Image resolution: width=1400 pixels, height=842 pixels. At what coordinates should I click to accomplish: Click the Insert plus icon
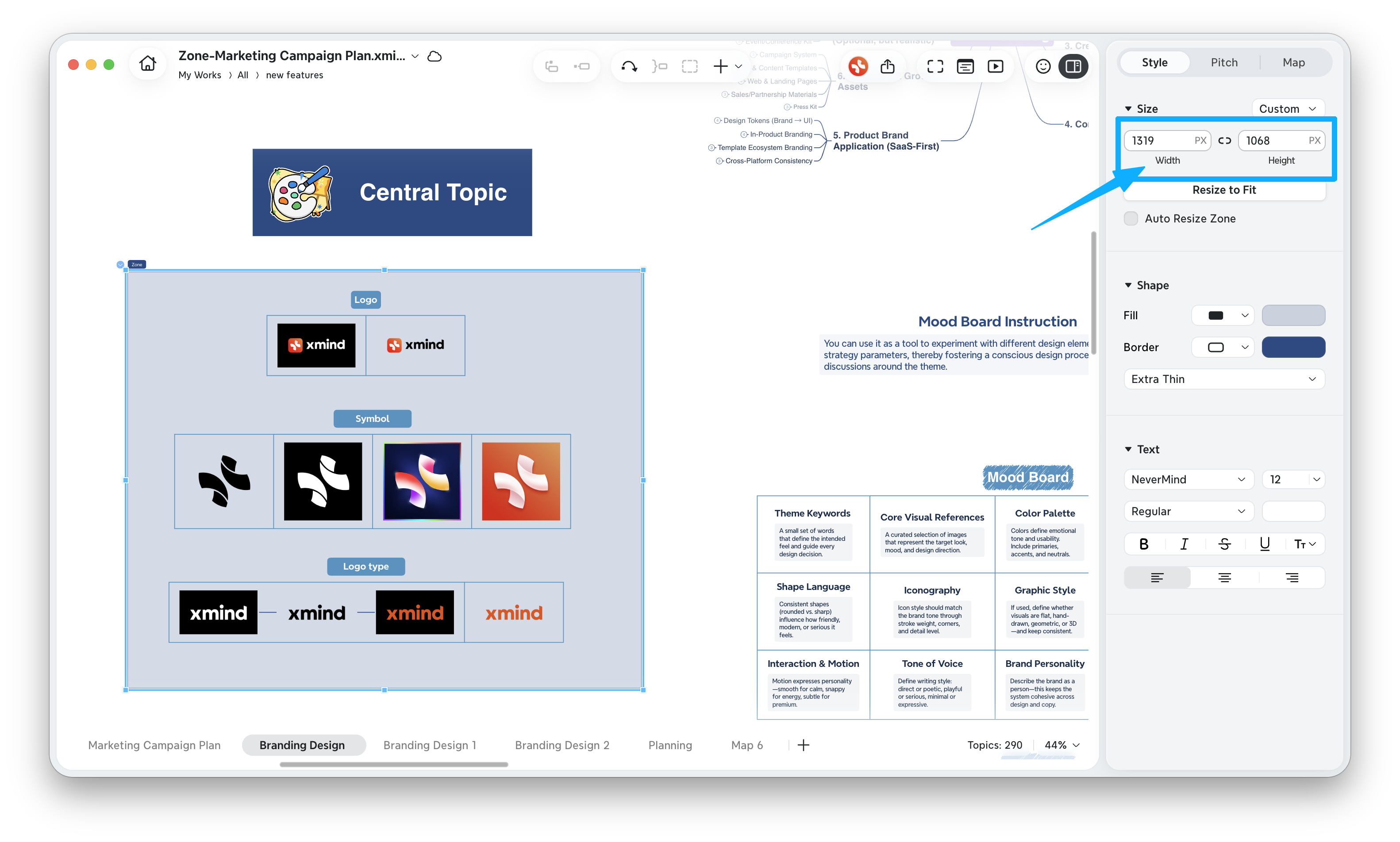[x=720, y=66]
